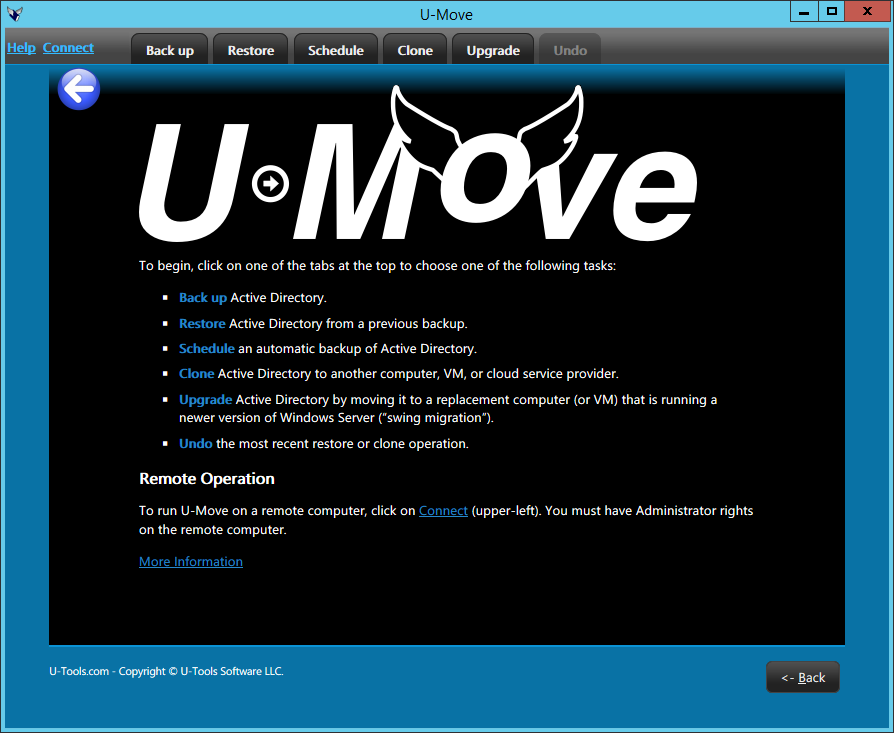Click the Remote Operation heading
The image size is (894, 733).
[x=207, y=478]
